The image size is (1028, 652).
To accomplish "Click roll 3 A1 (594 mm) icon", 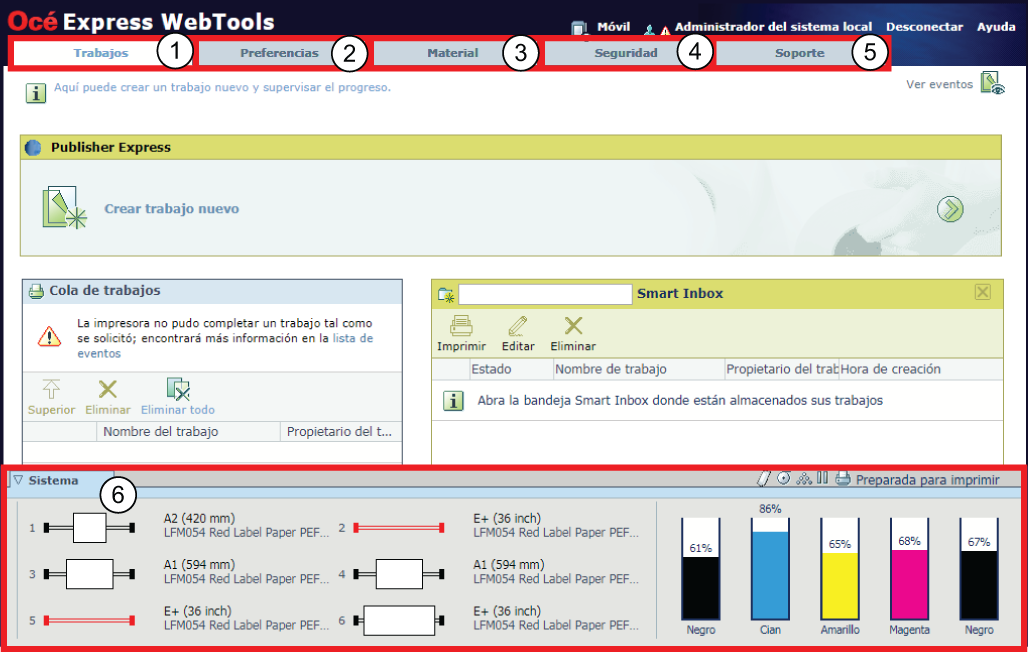I will click(x=89, y=574).
